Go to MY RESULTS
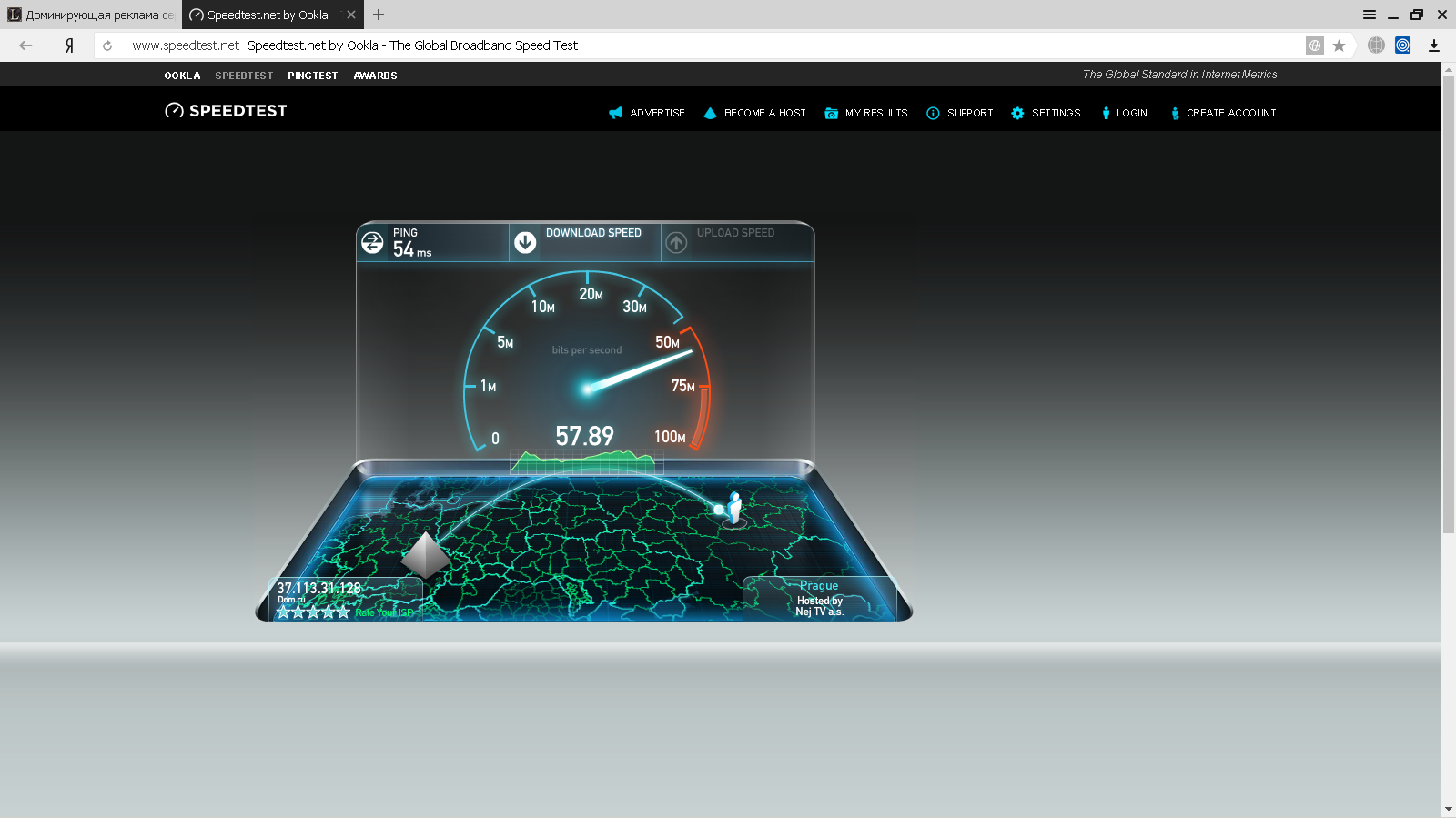This screenshot has width=1456, height=819. [x=866, y=113]
